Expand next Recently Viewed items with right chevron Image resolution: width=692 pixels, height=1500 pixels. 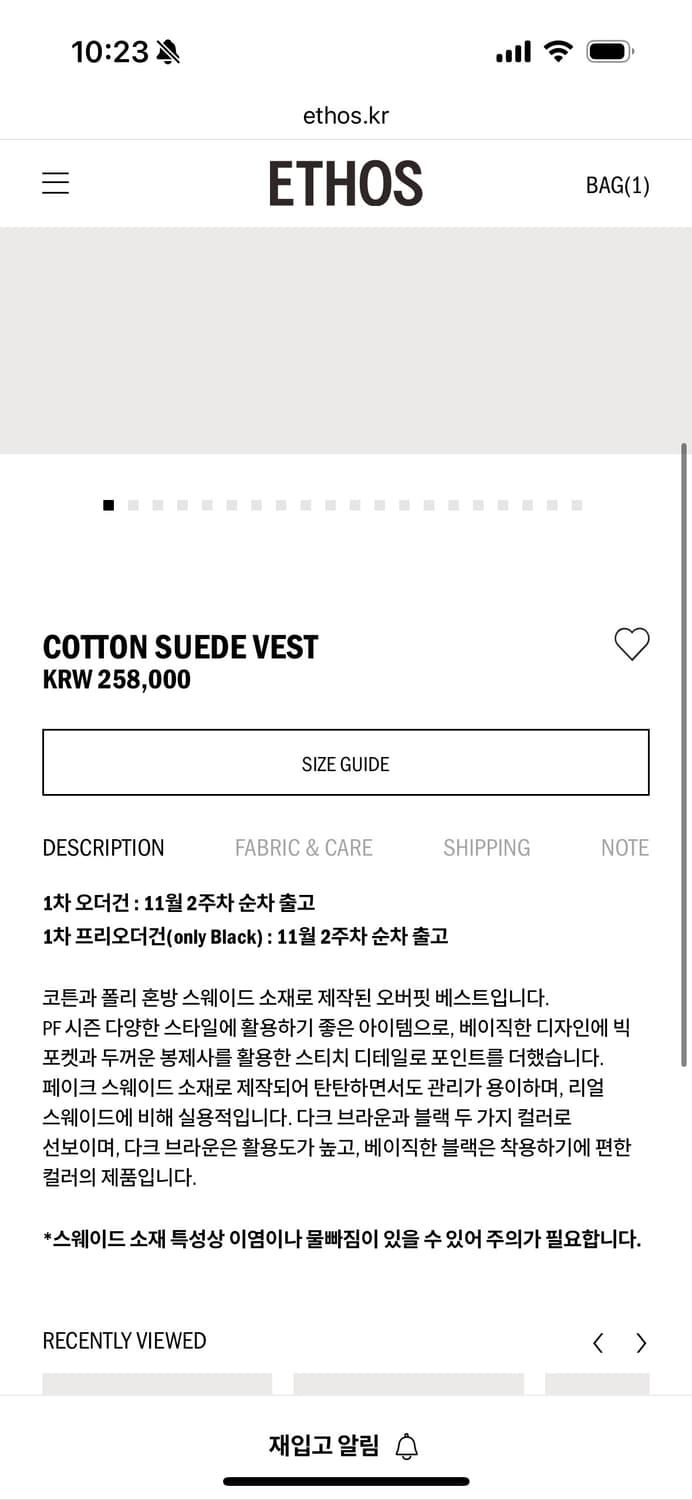641,1343
